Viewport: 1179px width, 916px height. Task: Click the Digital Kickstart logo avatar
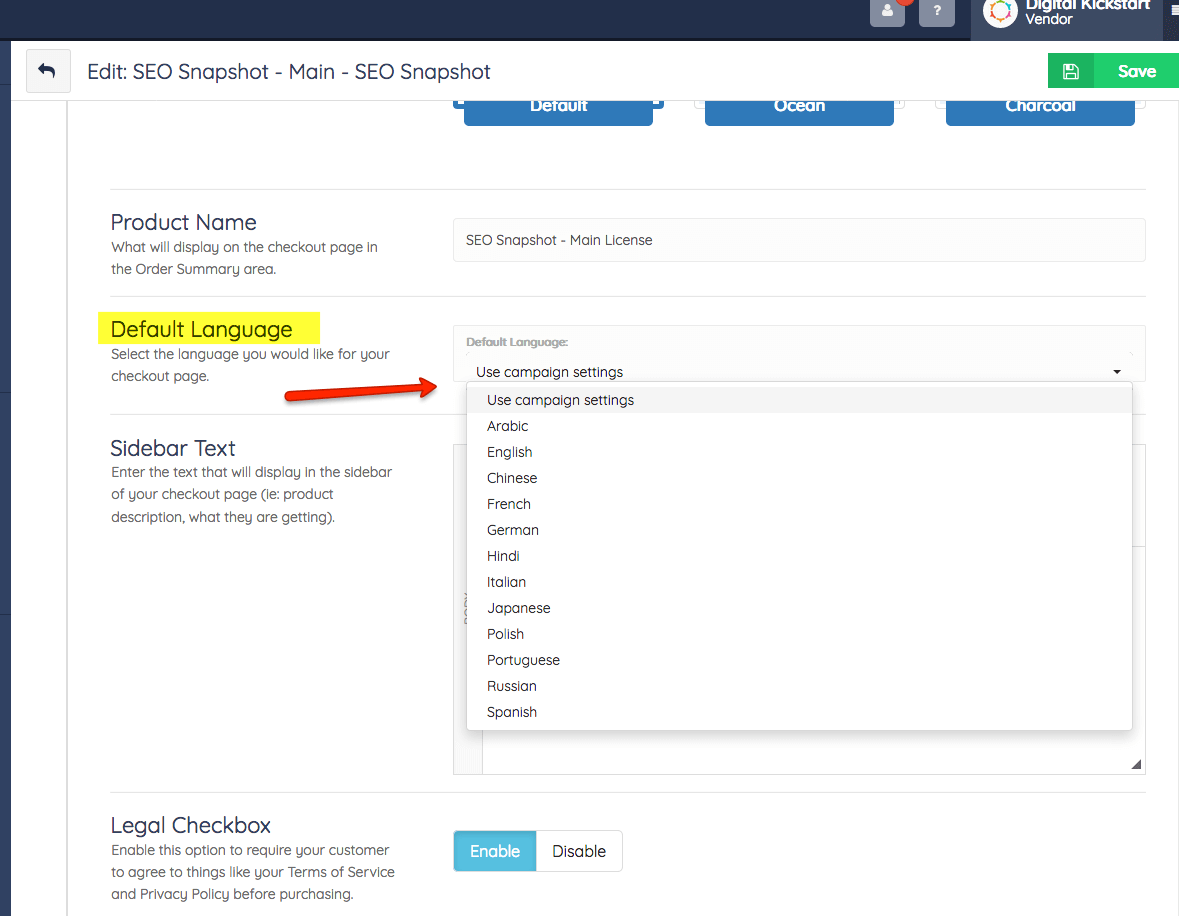[1000, 12]
